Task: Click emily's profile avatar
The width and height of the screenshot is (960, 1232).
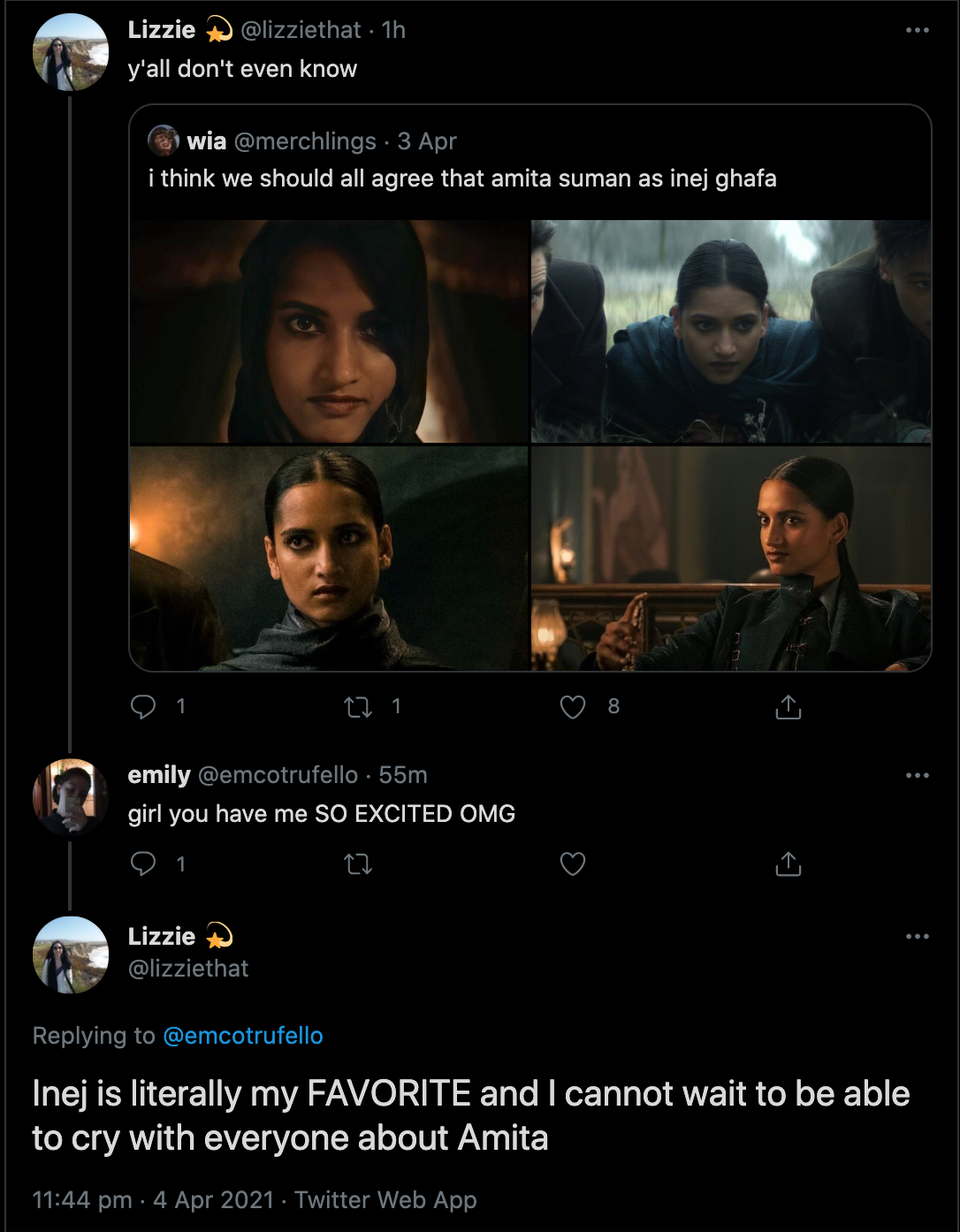Action: pyautogui.click(x=70, y=797)
